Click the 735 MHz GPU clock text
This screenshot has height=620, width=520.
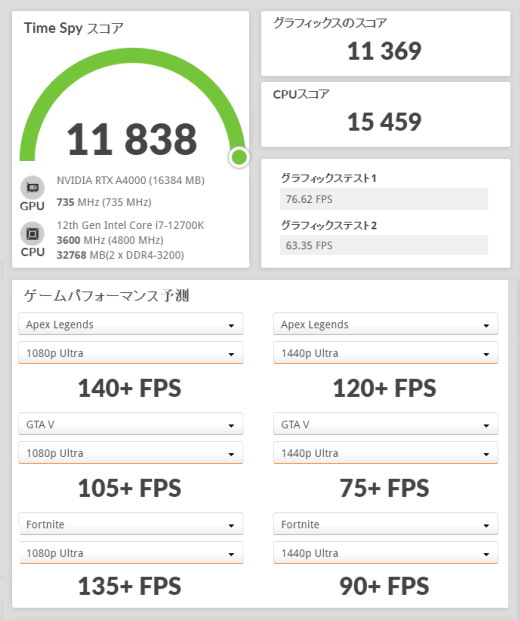104,202
